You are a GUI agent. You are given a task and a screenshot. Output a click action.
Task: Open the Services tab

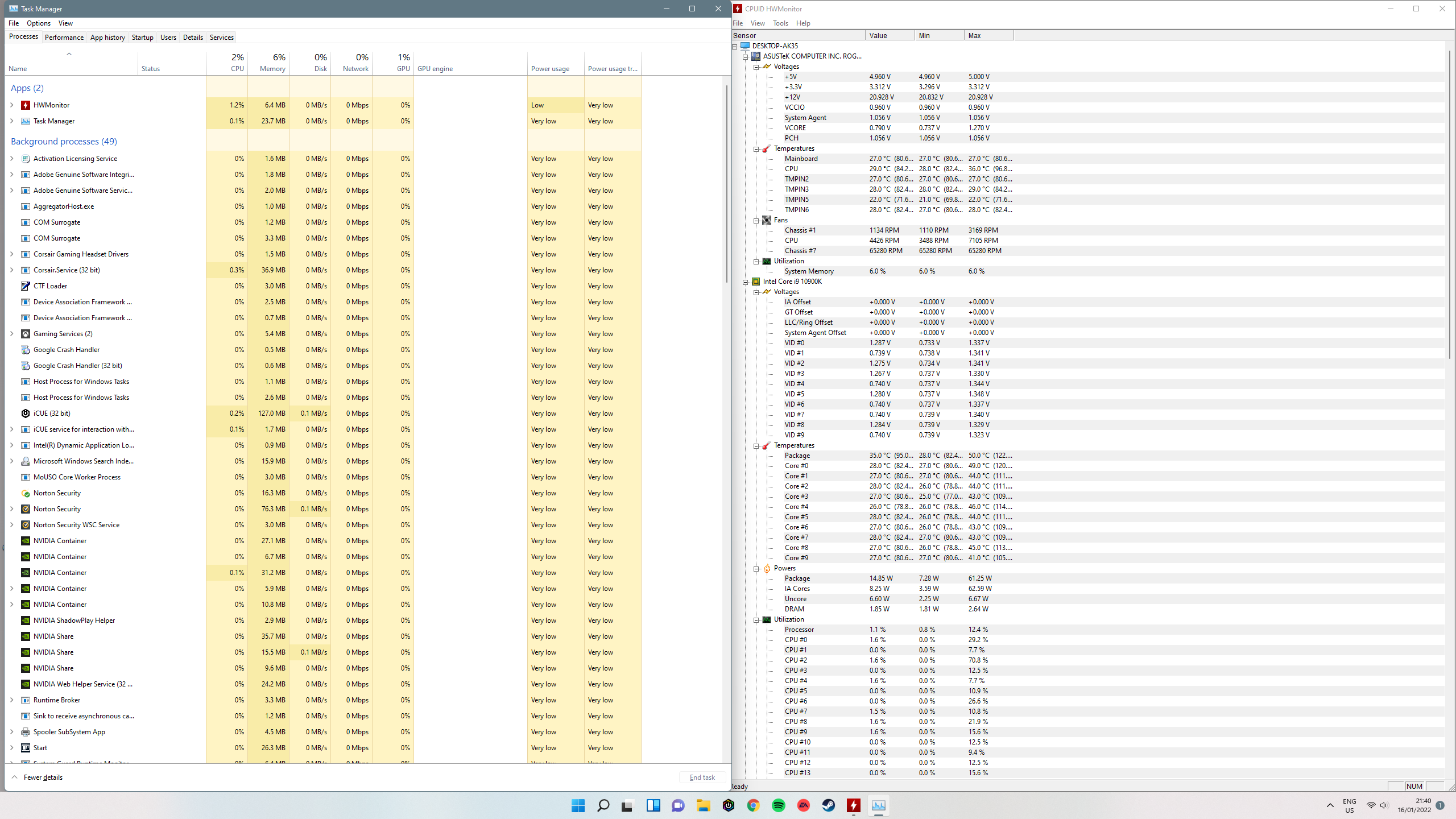222,38
